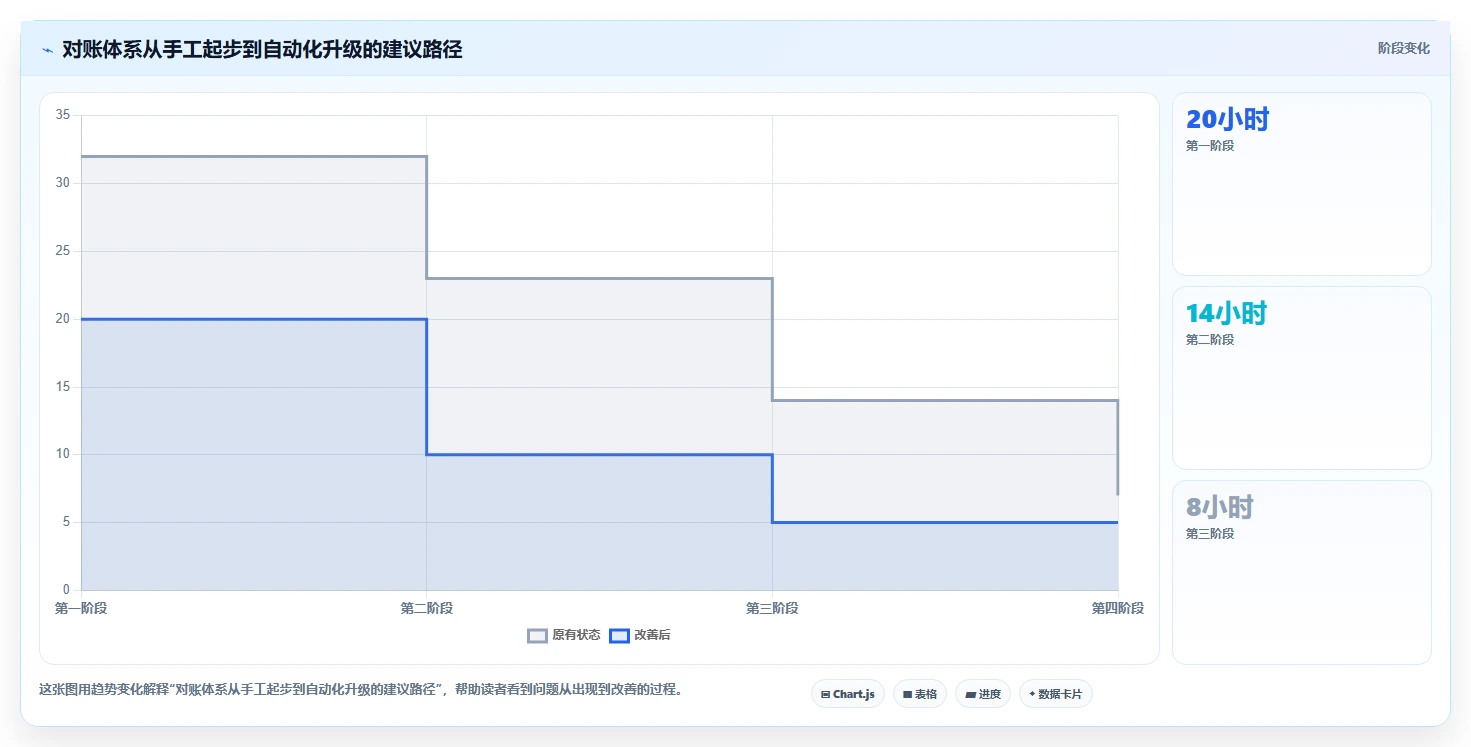Click the 阶段变化 label in header
Viewport: 1471px width, 747px height.
(x=1403, y=48)
